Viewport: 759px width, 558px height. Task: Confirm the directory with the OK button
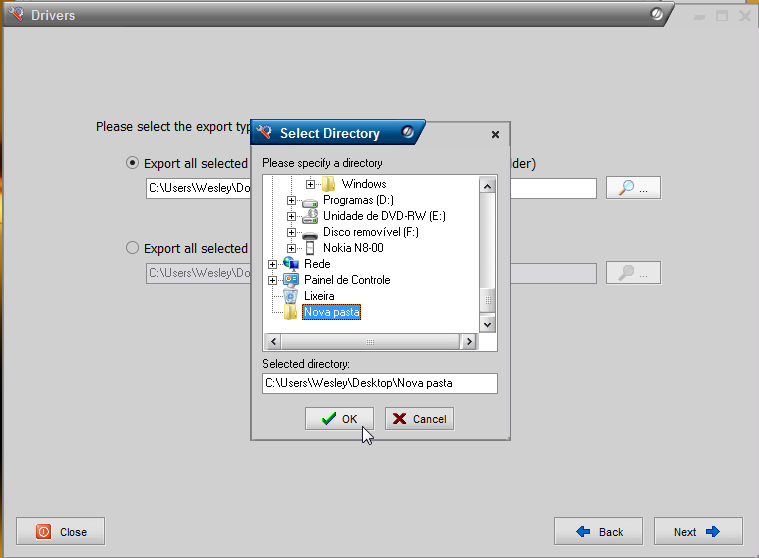click(339, 419)
